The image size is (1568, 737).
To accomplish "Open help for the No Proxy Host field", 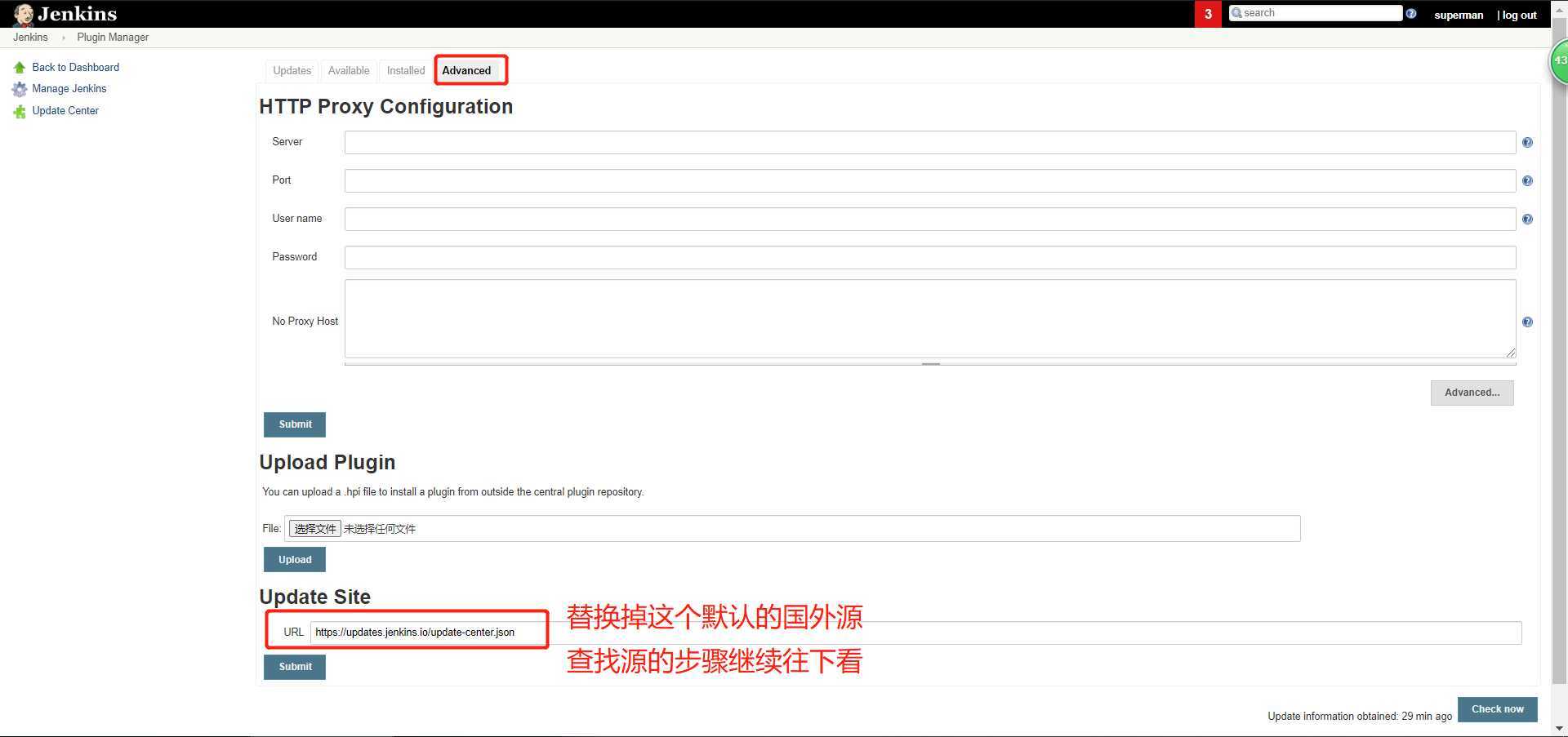I will [x=1527, y=322].
